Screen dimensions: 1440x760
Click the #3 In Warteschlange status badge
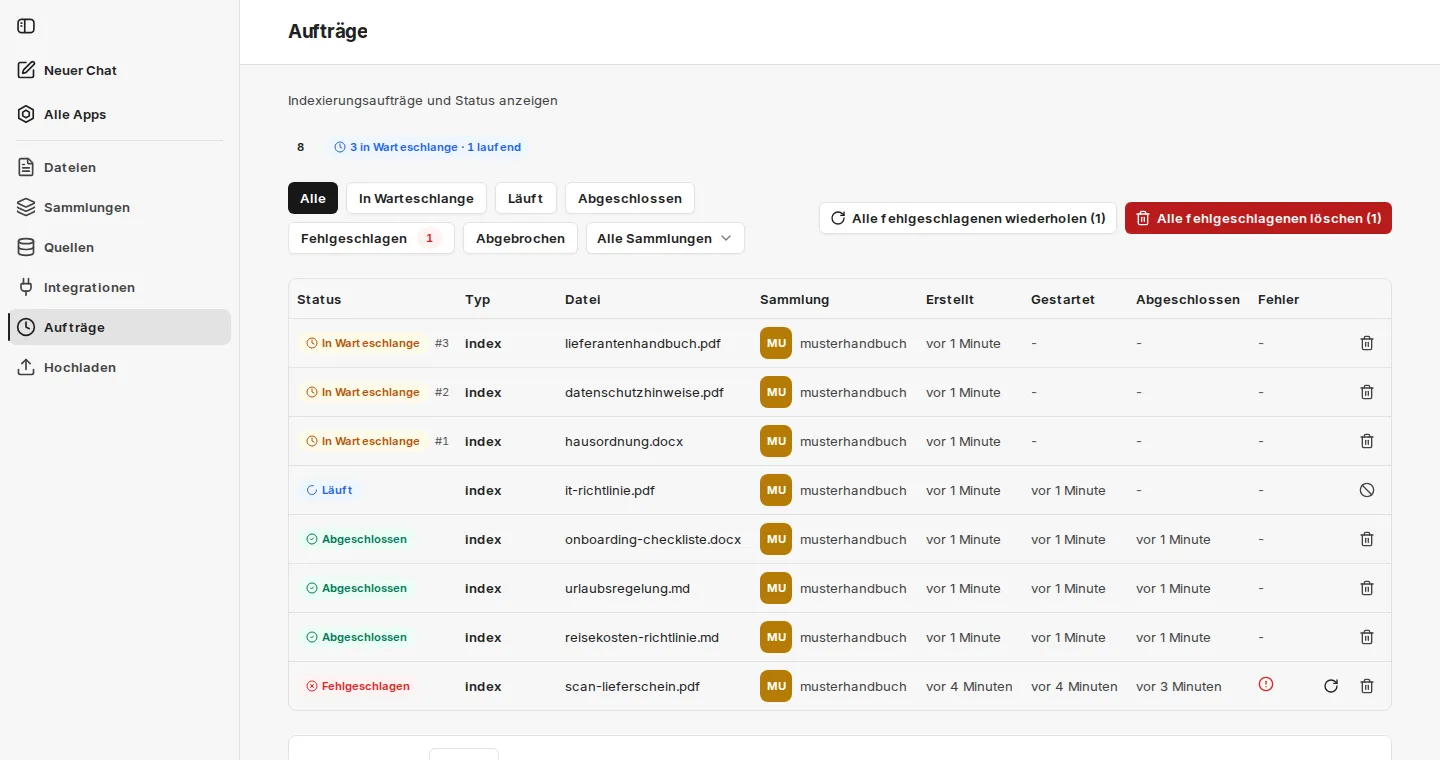[362, 343]
